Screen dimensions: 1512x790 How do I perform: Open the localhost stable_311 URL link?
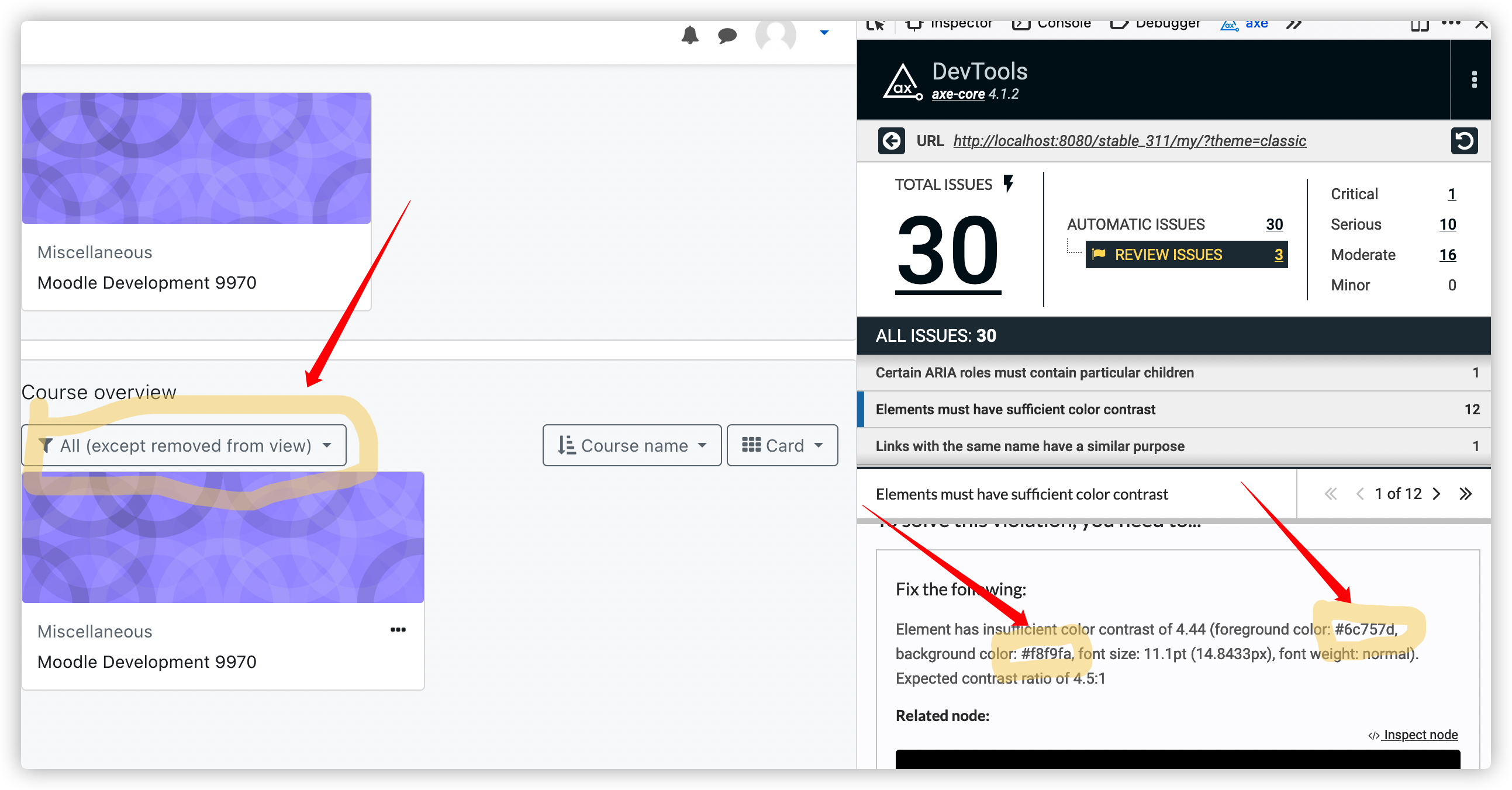point(1129,141)
